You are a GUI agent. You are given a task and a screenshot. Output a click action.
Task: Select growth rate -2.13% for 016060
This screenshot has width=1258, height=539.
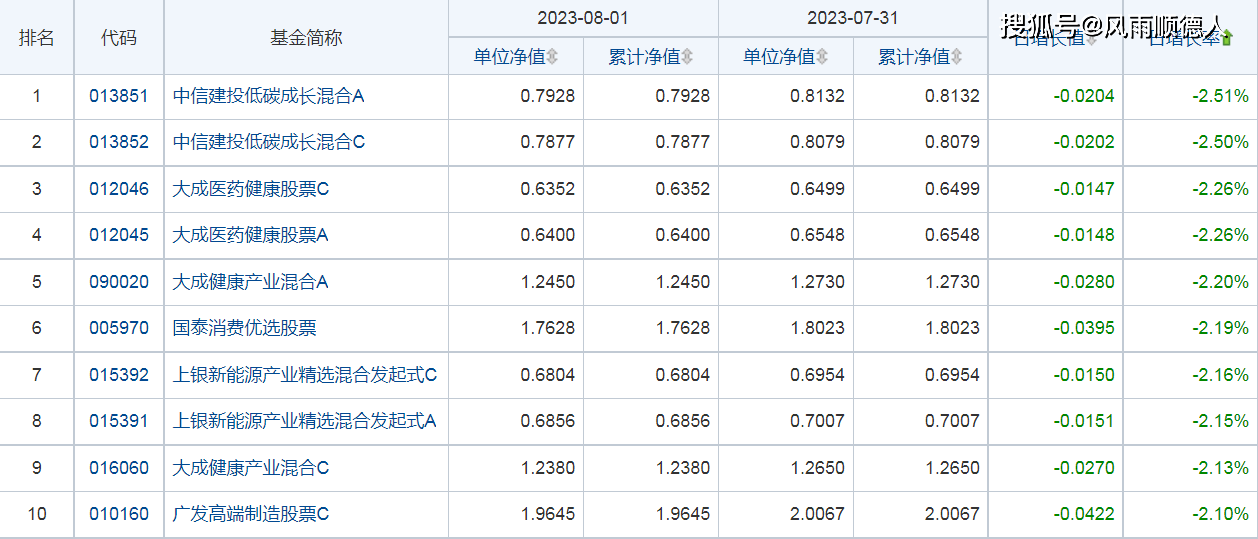coord(1220,468)
